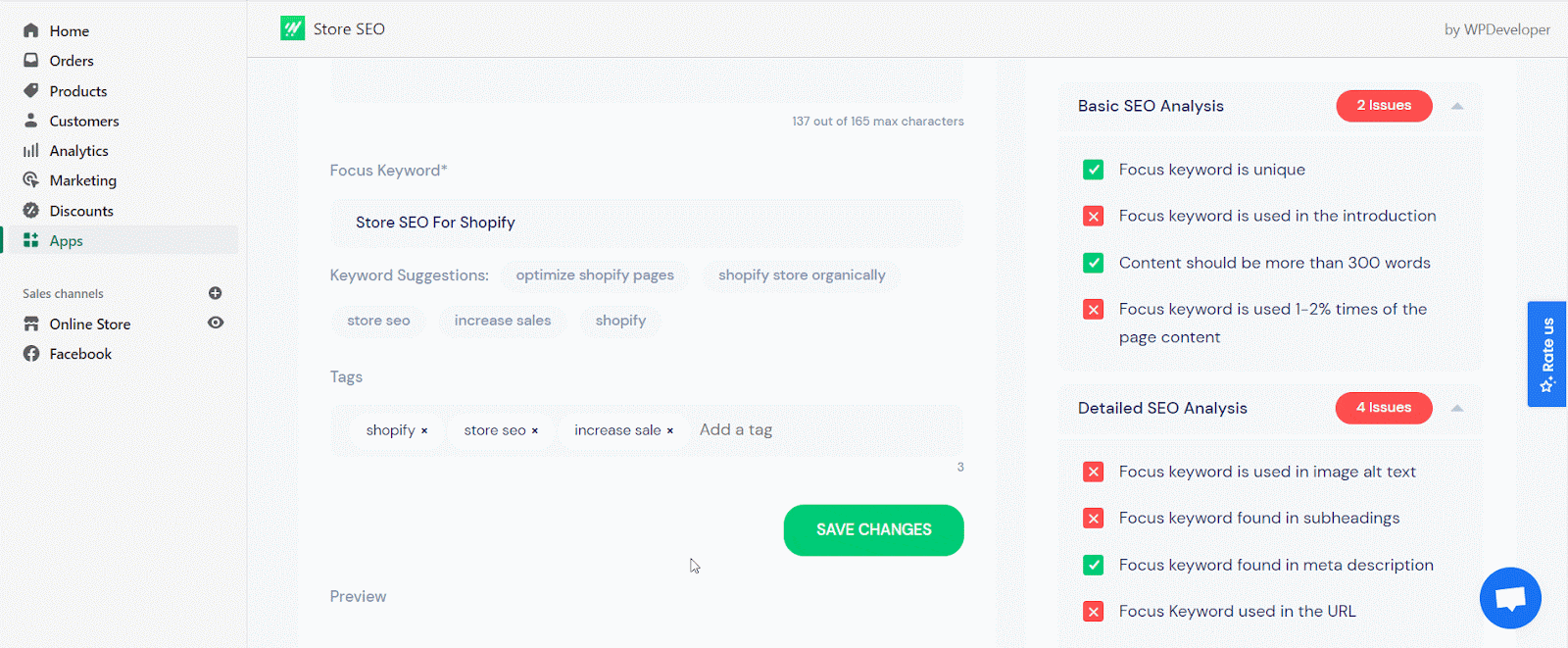Image resolution: width=1568 pixels, height=648 pixels.
Task: Click the Sales channels heading
Action: tap(63, 294)
